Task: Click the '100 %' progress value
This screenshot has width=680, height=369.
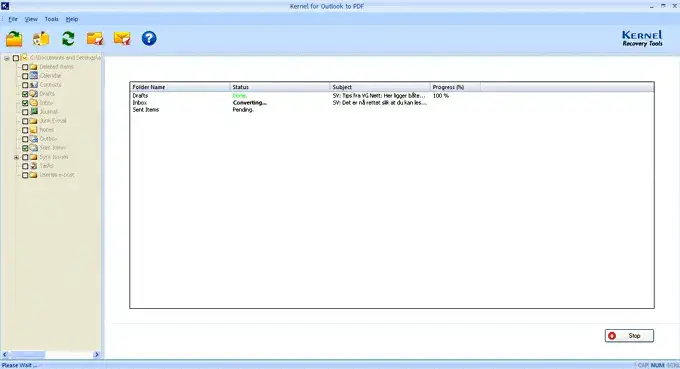Action: tap(441, 95)
